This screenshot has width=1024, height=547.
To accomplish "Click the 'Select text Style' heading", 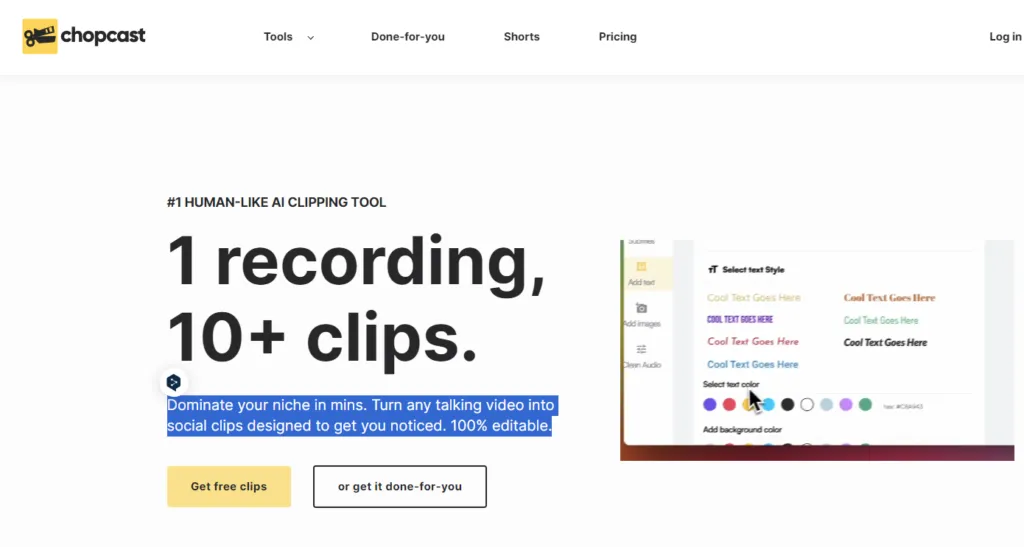I will 753,270.
